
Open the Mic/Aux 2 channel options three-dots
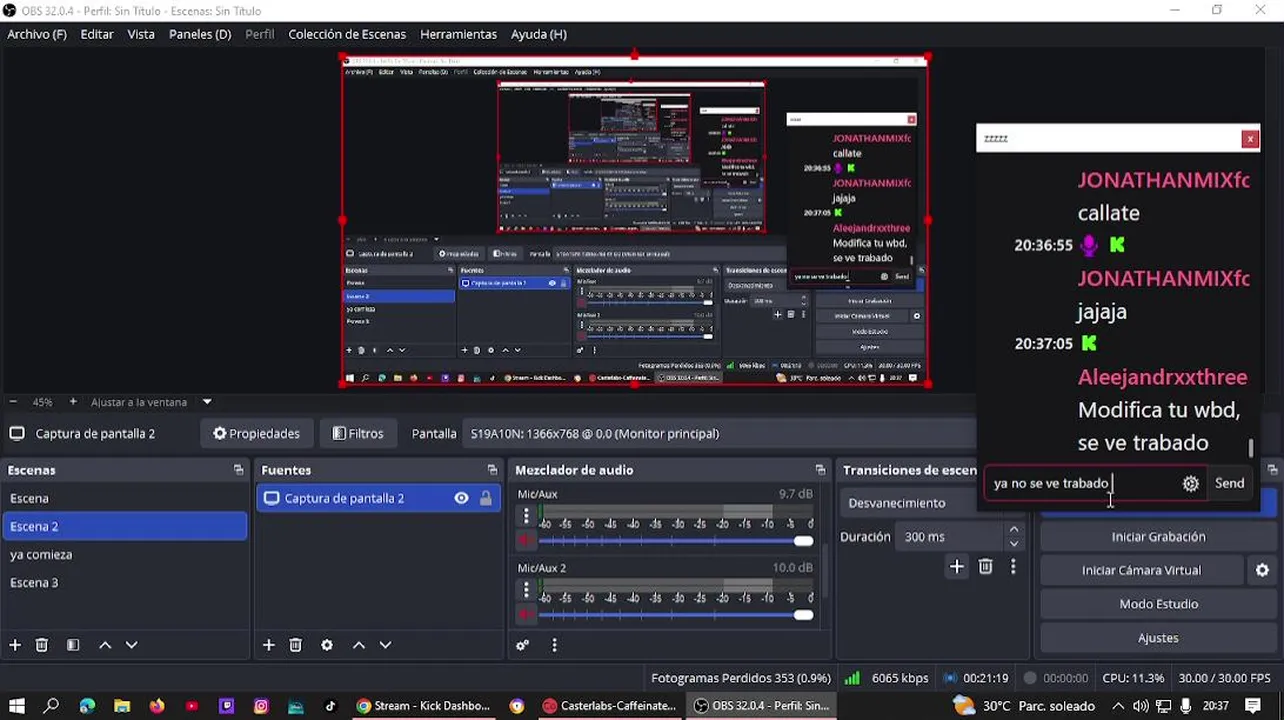(526, 590)
